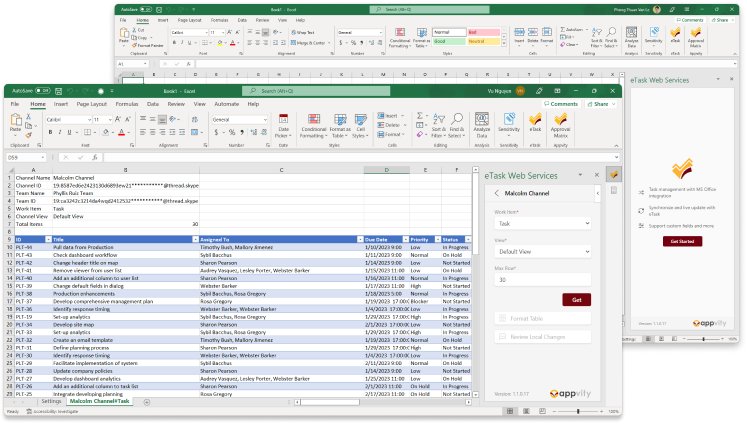This screenshot has height=424, width=747.
Task: Switch to Insert tab in front window
Action: click(61, 104)
